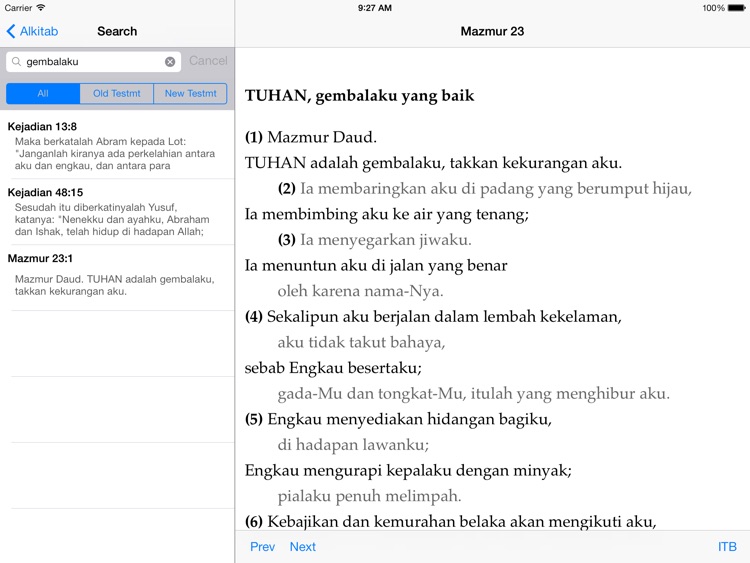Edit the gembalaku search field
The width and height of the screenshot is (750, 563).
click(x=93, y=62)
